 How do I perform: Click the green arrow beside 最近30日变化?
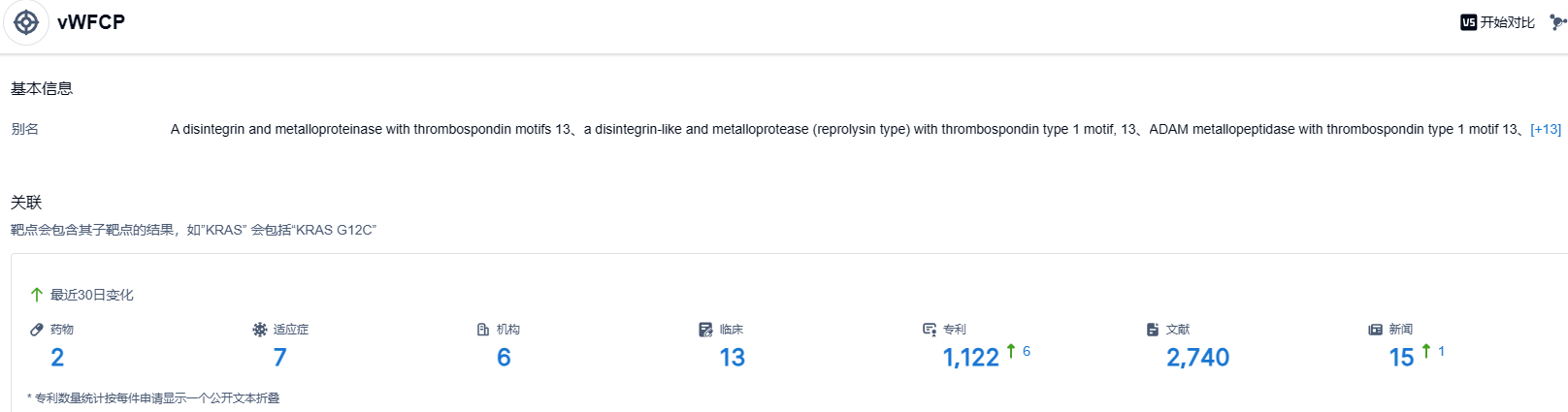(37, 295)
